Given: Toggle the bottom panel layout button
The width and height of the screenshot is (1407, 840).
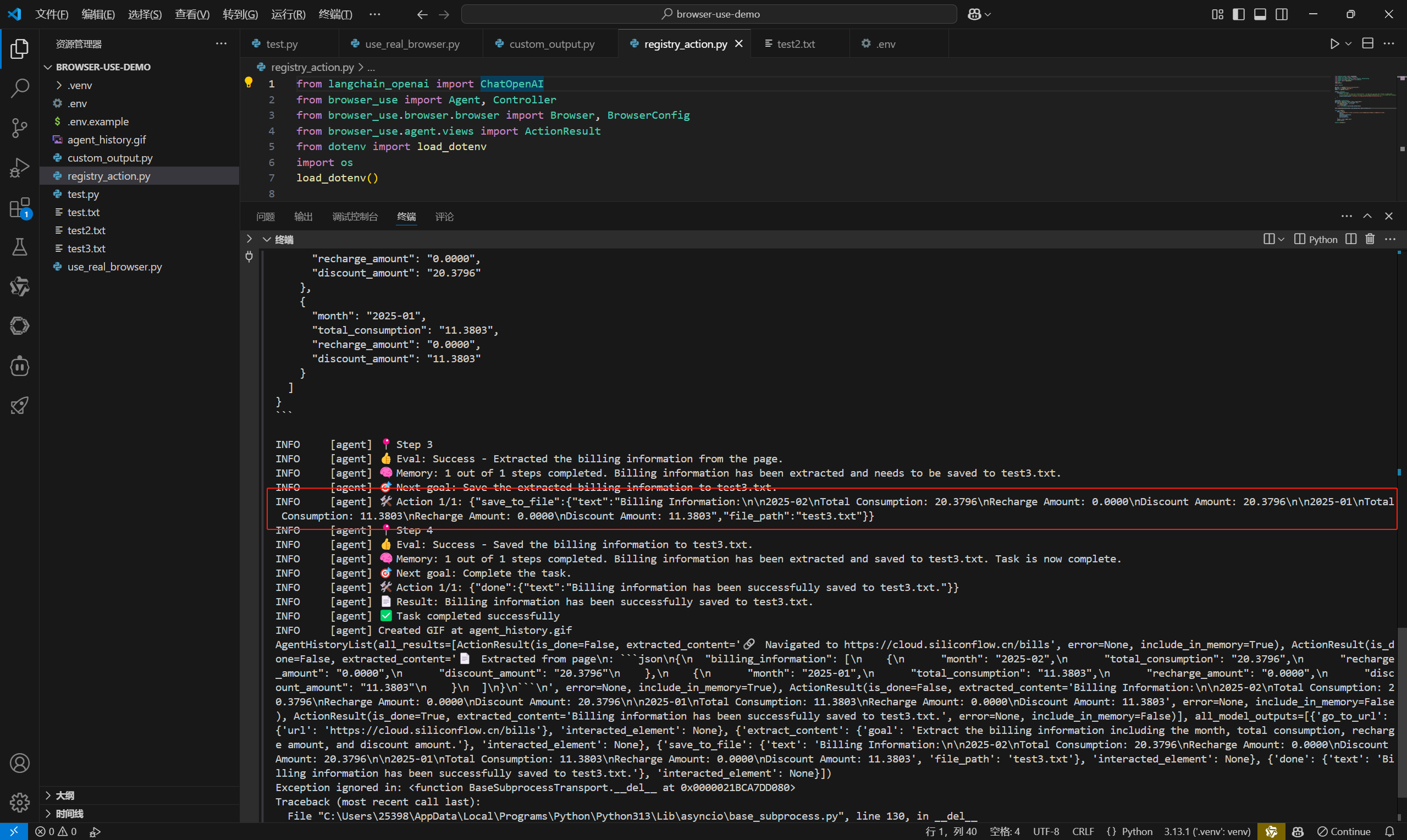Looking at the screenshot, I should tap(1260, 14).
